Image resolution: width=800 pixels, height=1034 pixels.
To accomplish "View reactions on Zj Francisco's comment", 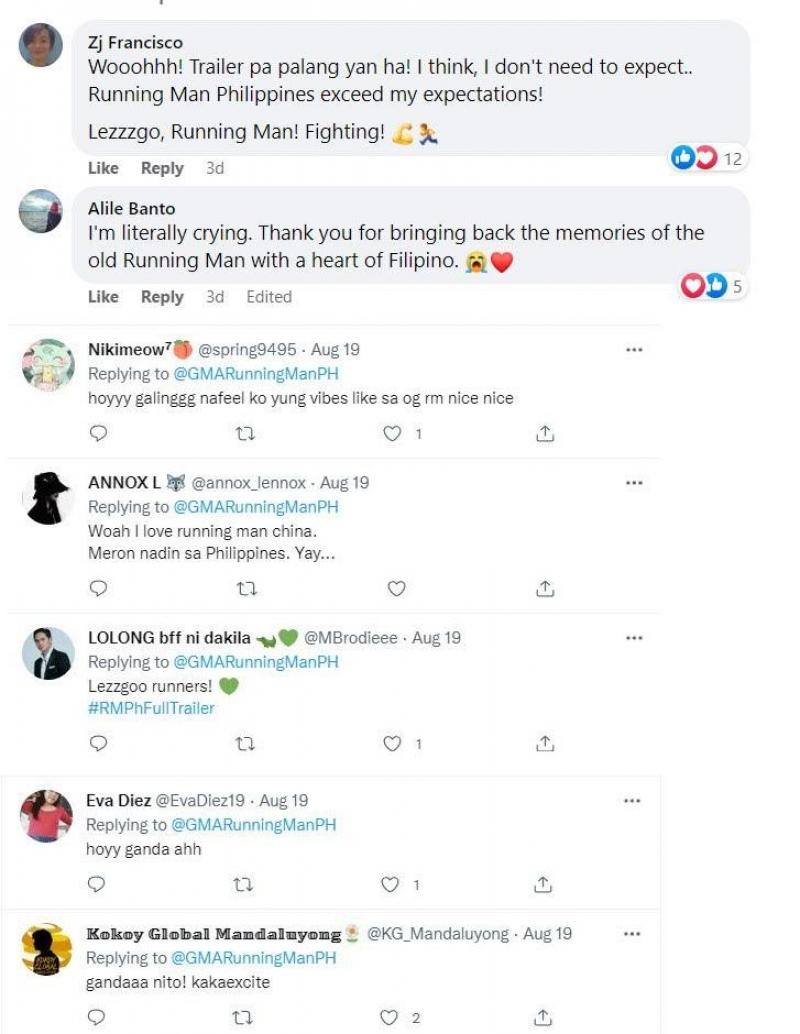I will pyautogui.click(x=708, y=158).
